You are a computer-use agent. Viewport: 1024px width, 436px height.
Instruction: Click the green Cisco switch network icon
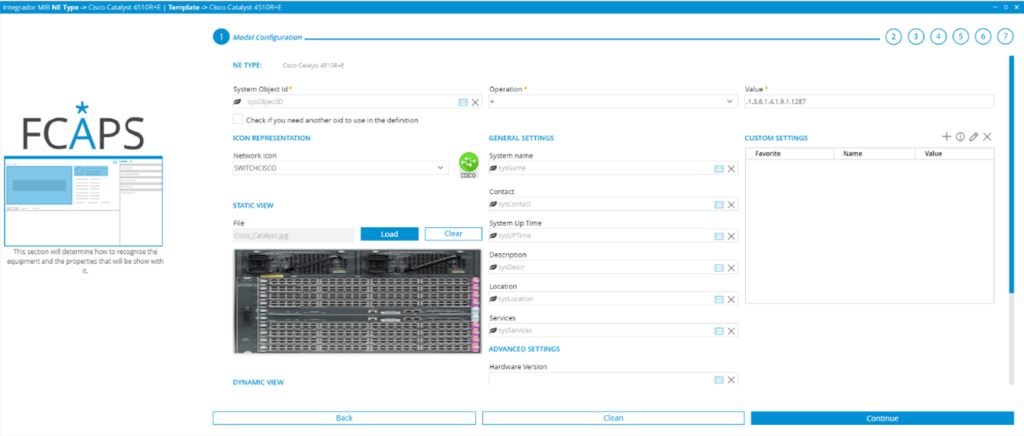[x=468, y=164]
